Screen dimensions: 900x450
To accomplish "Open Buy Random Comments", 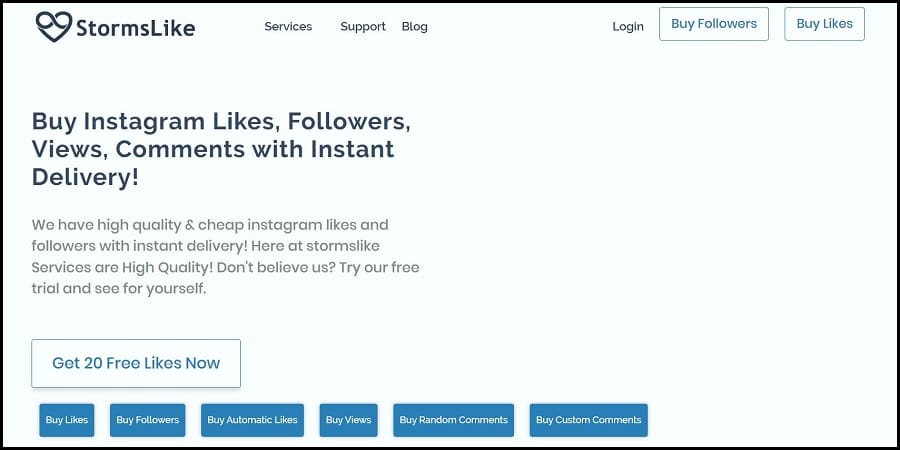I will [x=453, y=420].
